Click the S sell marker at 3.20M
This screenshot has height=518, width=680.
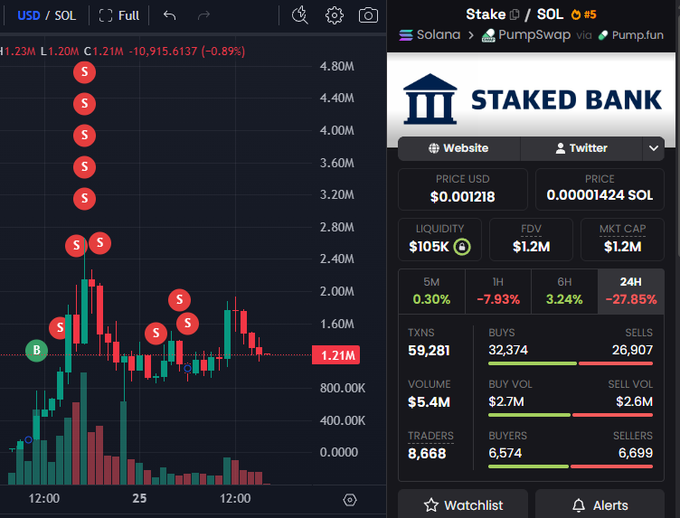(x=85, y=198)
